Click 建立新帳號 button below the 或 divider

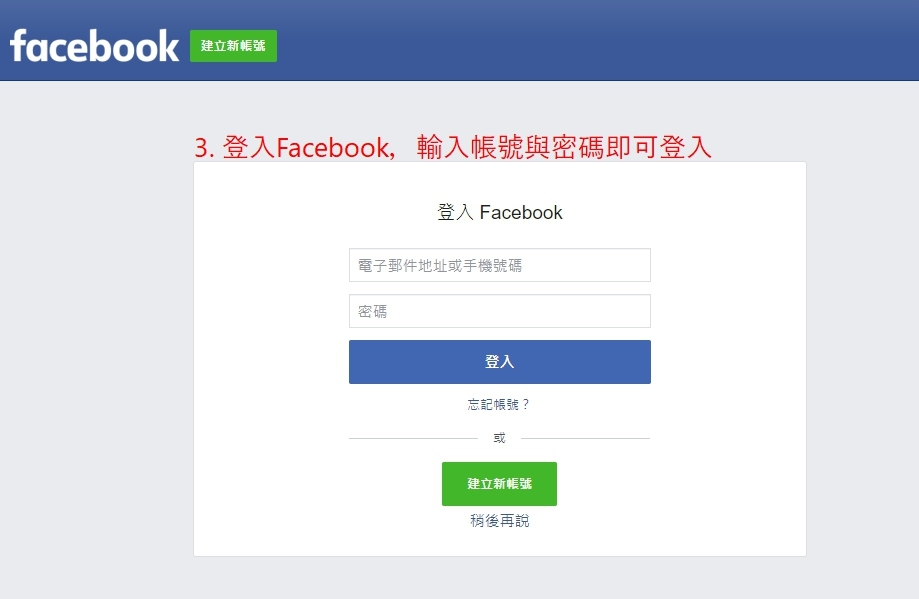[x=499, y=484]
